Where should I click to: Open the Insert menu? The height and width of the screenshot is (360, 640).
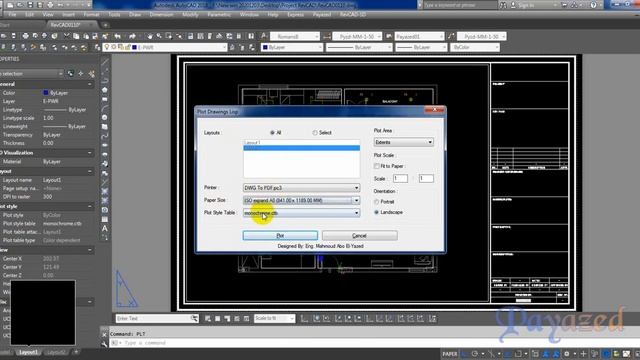[68, 14]
